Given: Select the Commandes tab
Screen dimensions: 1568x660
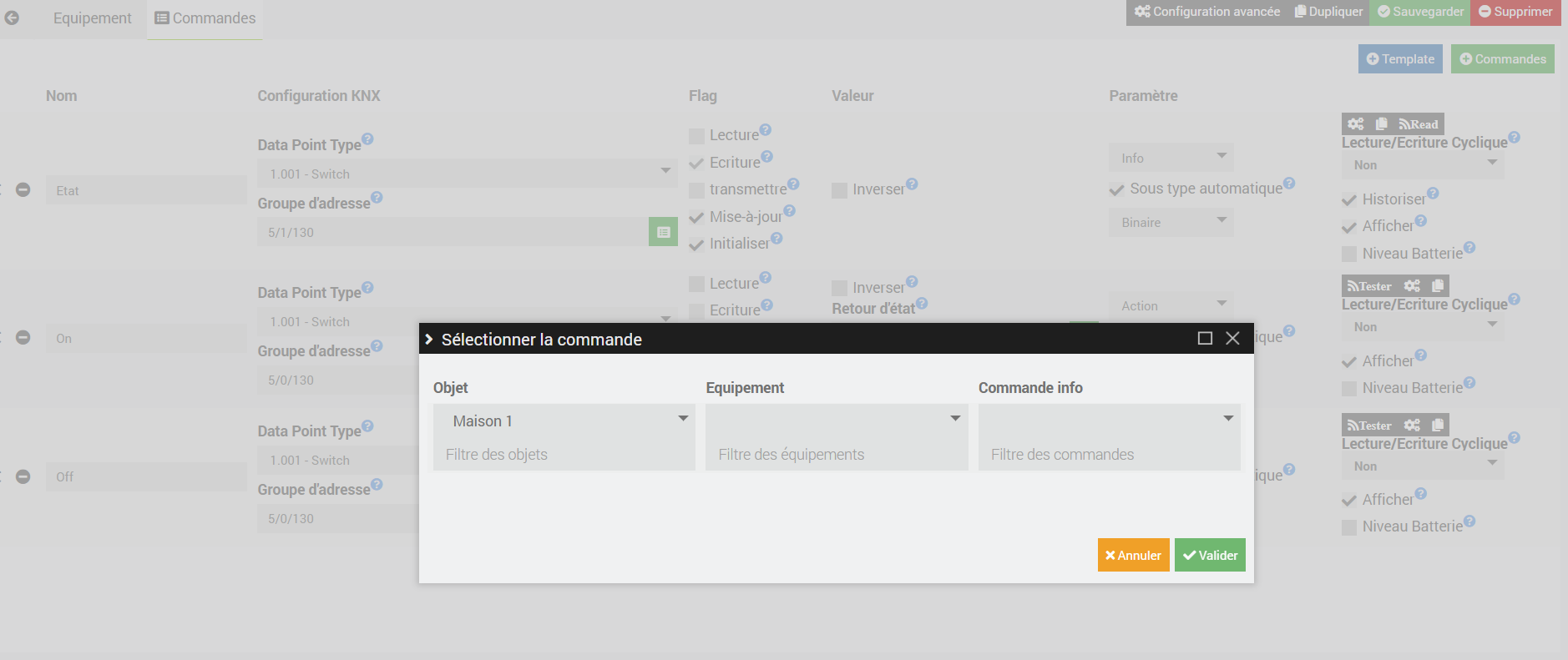Looking at the screenshot, I should [205, 18].
